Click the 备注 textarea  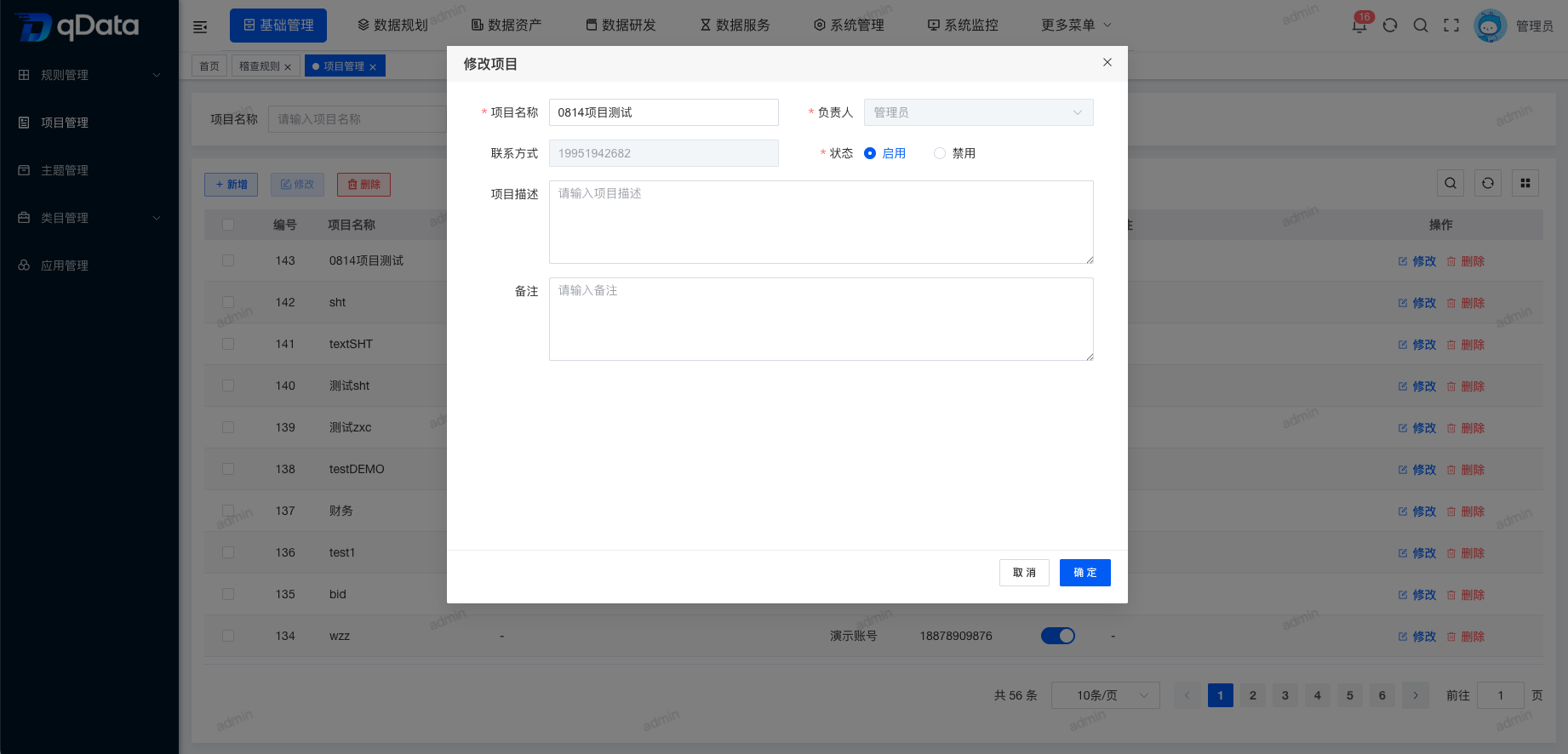point(821,319)
